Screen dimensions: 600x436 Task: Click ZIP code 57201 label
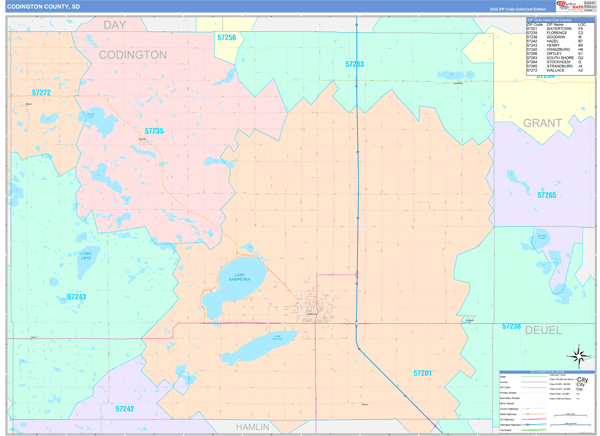click(x=422, y=373)
